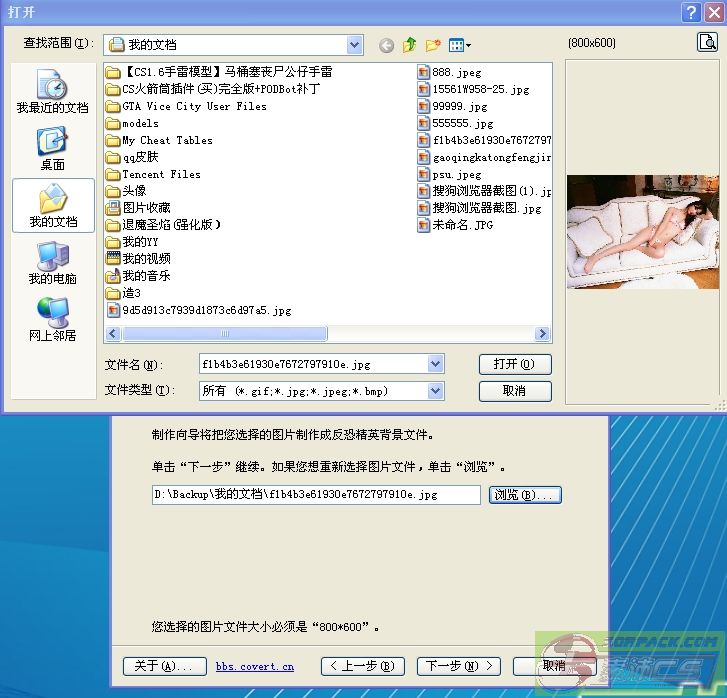The image size is (727, 698).
Task: Open the Tencent Files folder
Action: 160,174
